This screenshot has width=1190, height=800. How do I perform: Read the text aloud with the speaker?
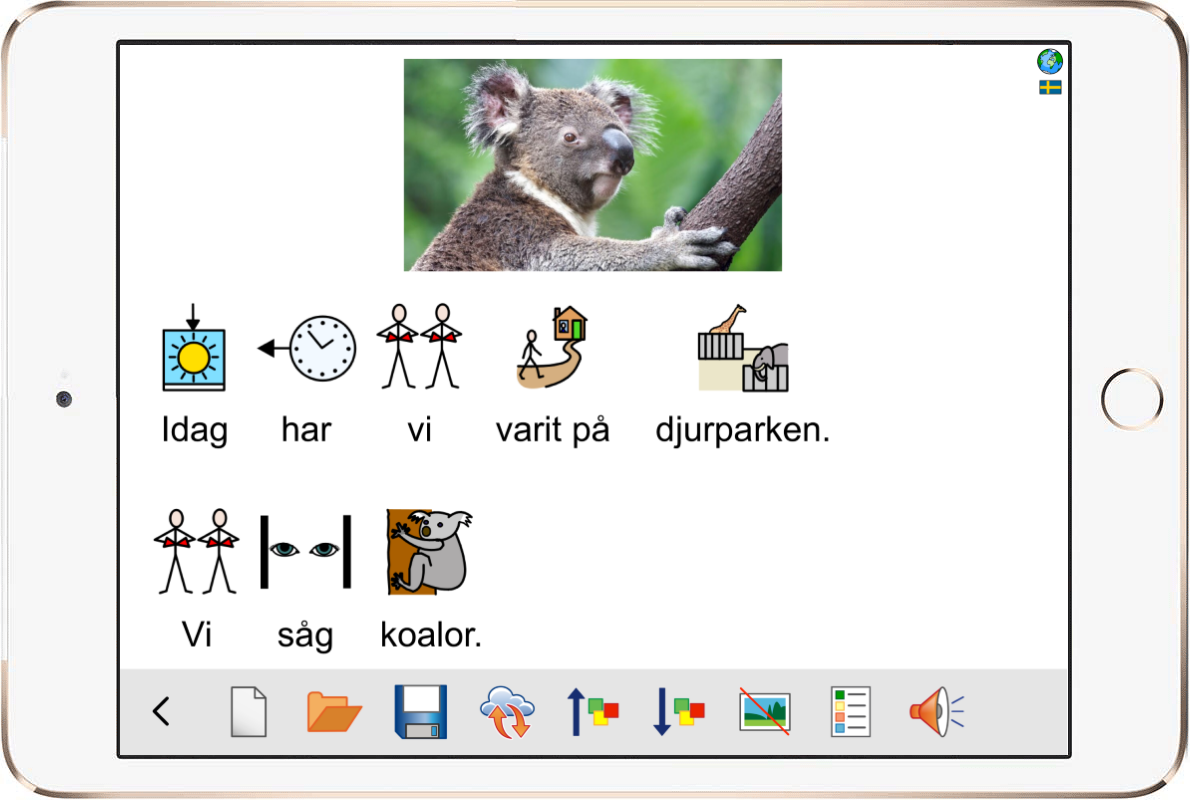(x=938, y=711)
